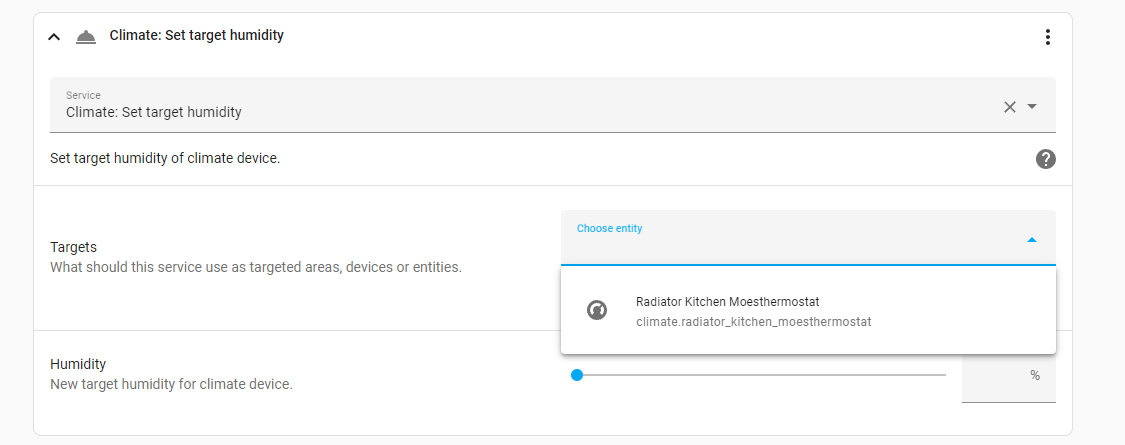Close the Choose entity dropdown arrow
Screen dimensions: 1125x445
pos(1032,240)
